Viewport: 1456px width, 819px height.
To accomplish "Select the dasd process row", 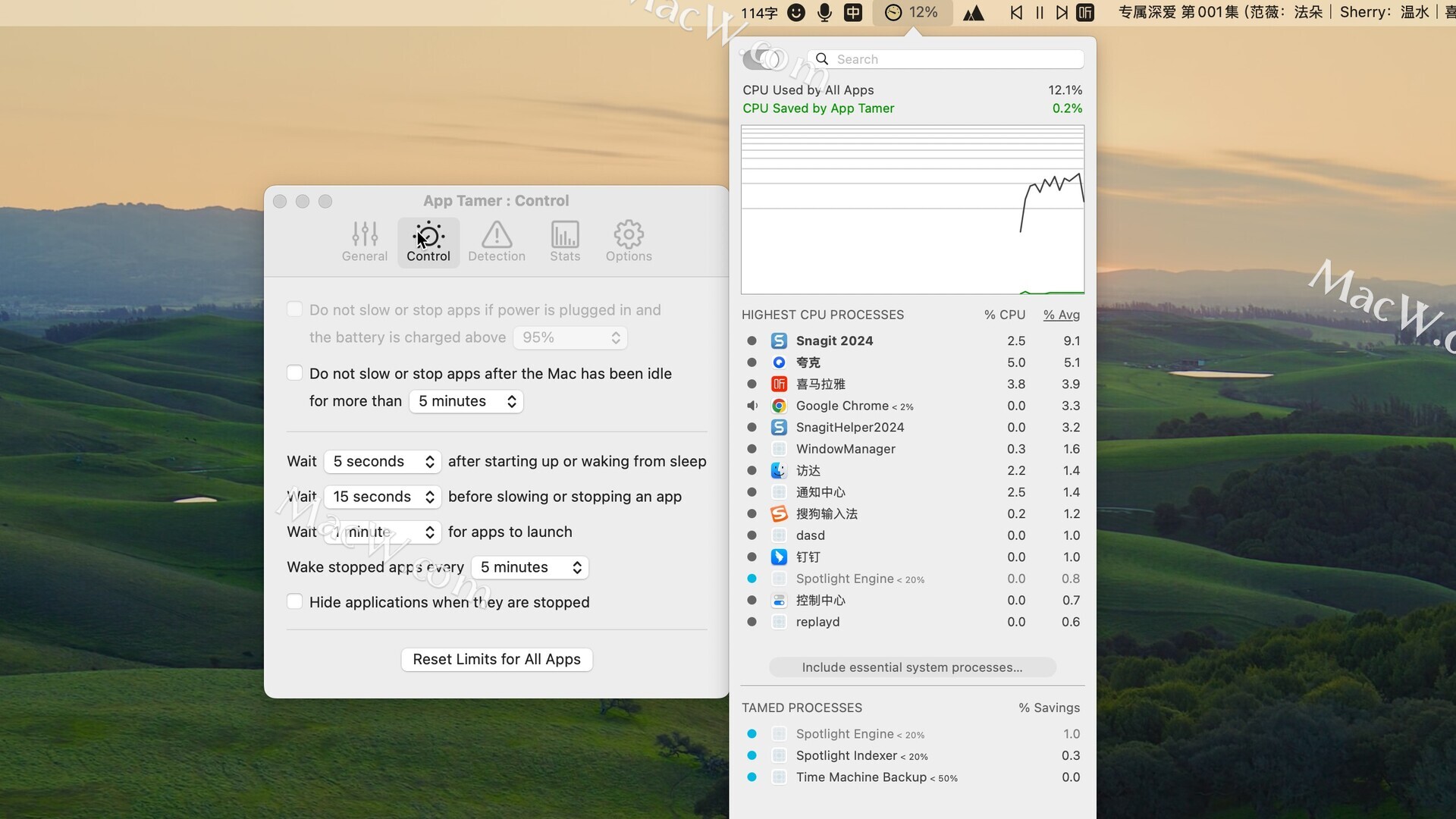I will tap(912, 535).
